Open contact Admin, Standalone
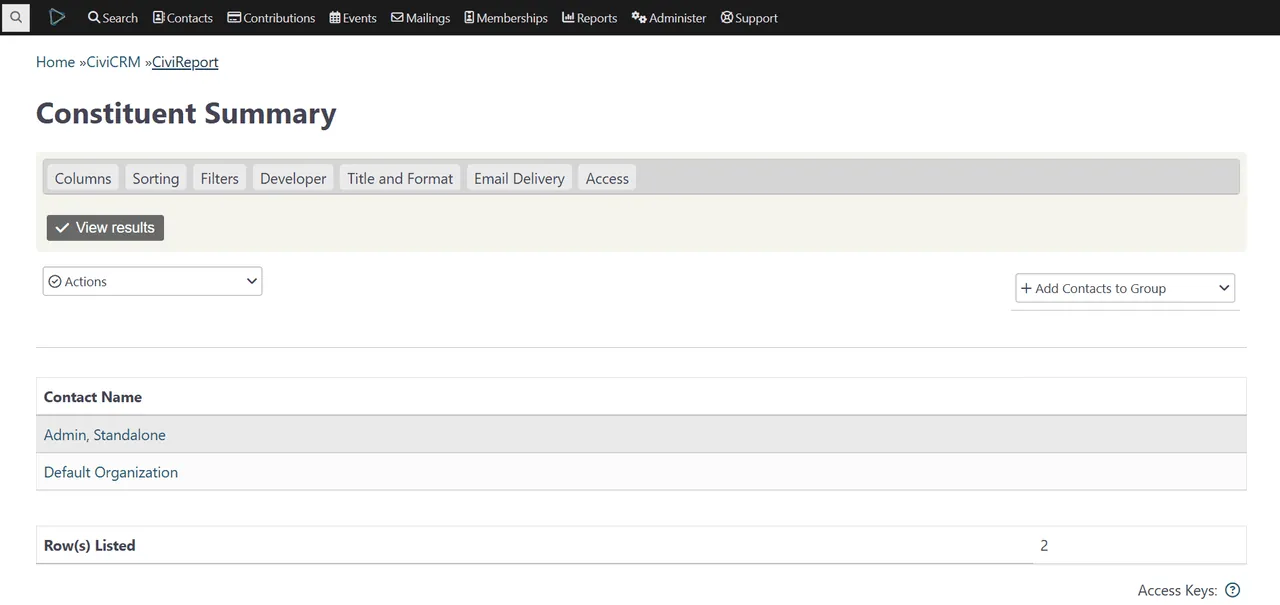This screenshot has height=605, width=1280. coord(105,435)
